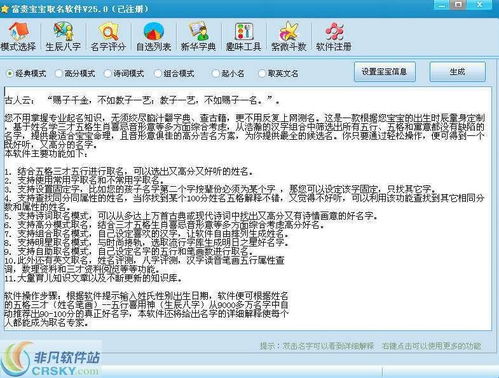Screen dimensions: 499x378
Task: Choose the 取英文名 radio option
Action: click(262, 73)
